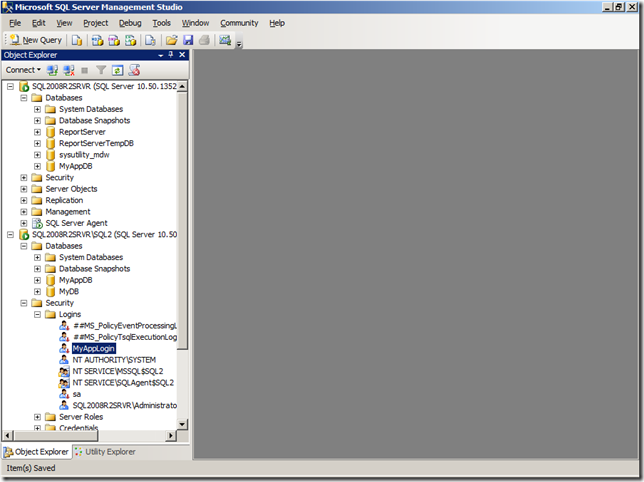This screenshot has width=644, height=482.
Task: Open the Edit menu
Action: click(x=39, y=23)
